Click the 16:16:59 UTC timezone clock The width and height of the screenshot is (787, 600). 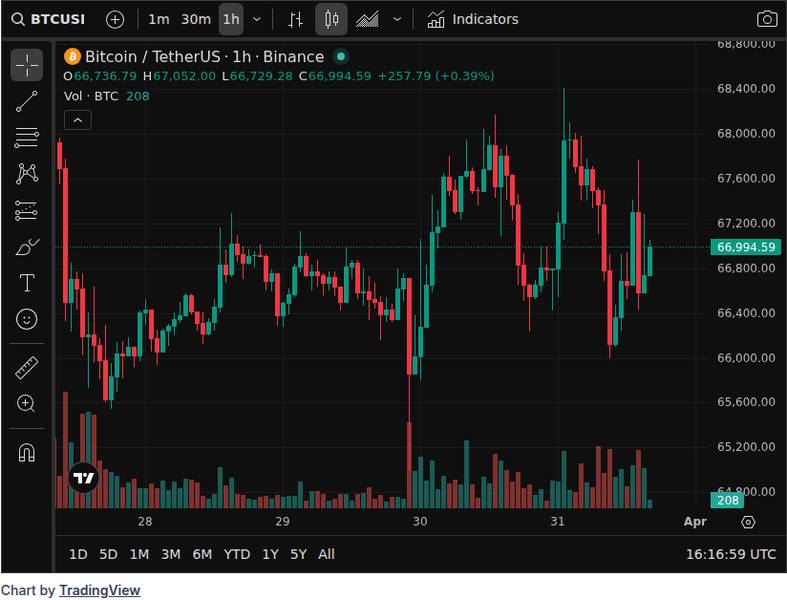731,554
